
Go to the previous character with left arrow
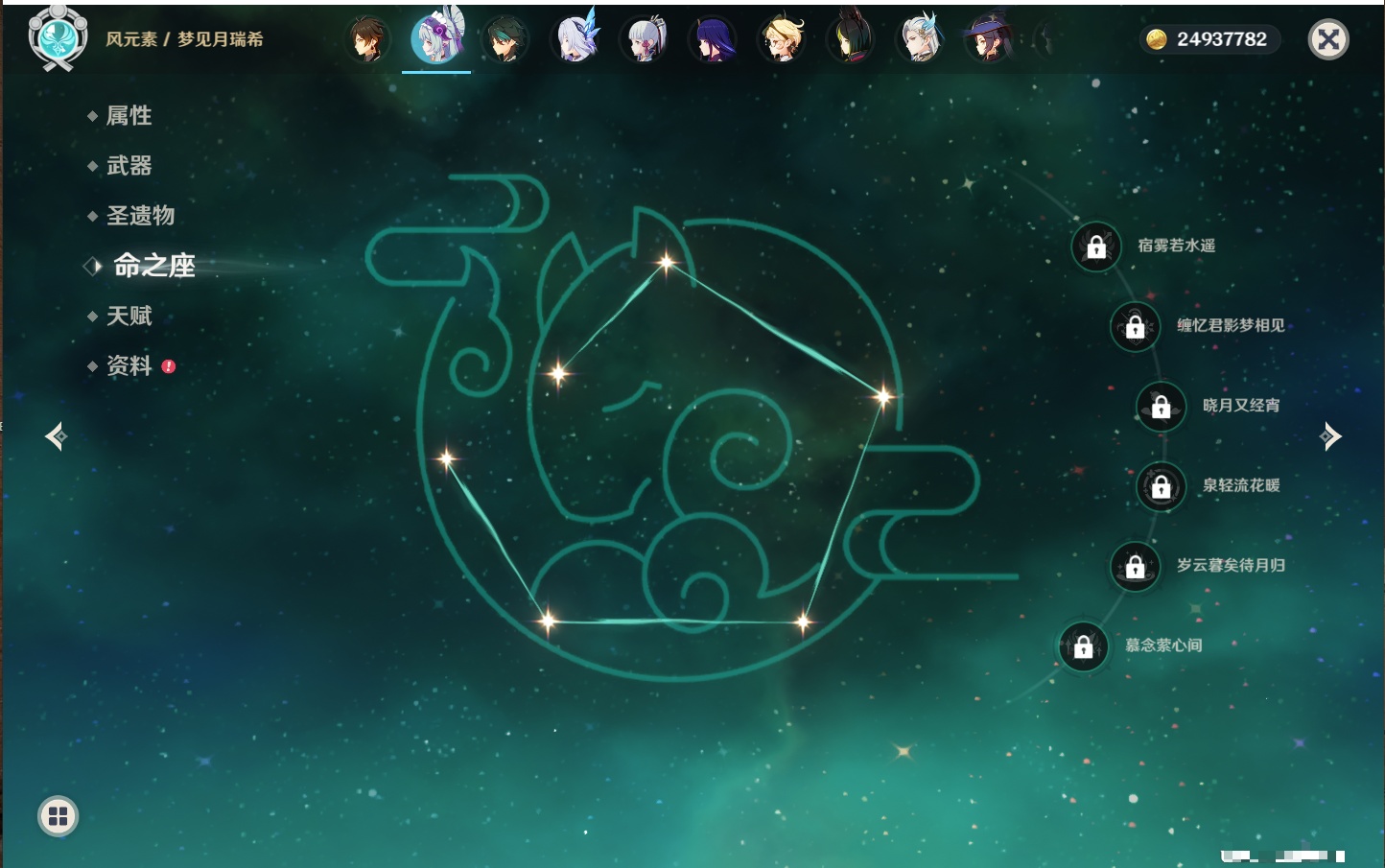click(56, 436)
